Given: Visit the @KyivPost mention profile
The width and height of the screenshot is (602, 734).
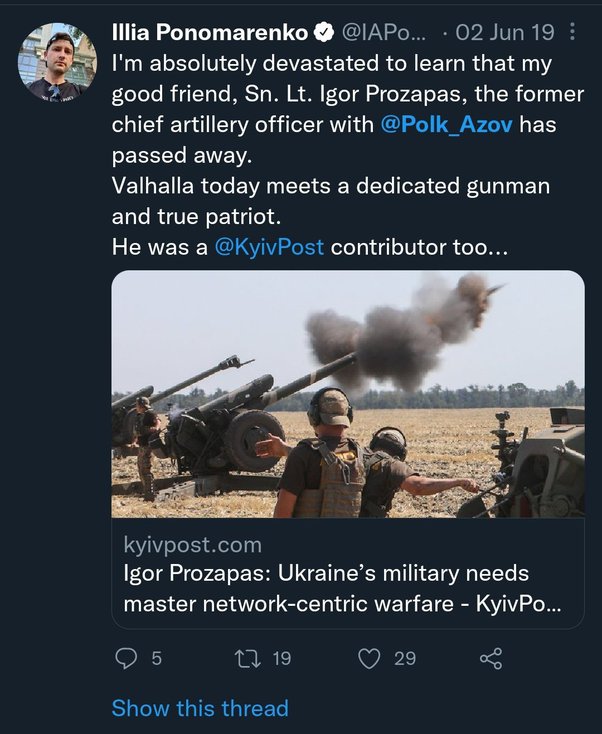Looking at the screenshot, I should pos(270,247).
